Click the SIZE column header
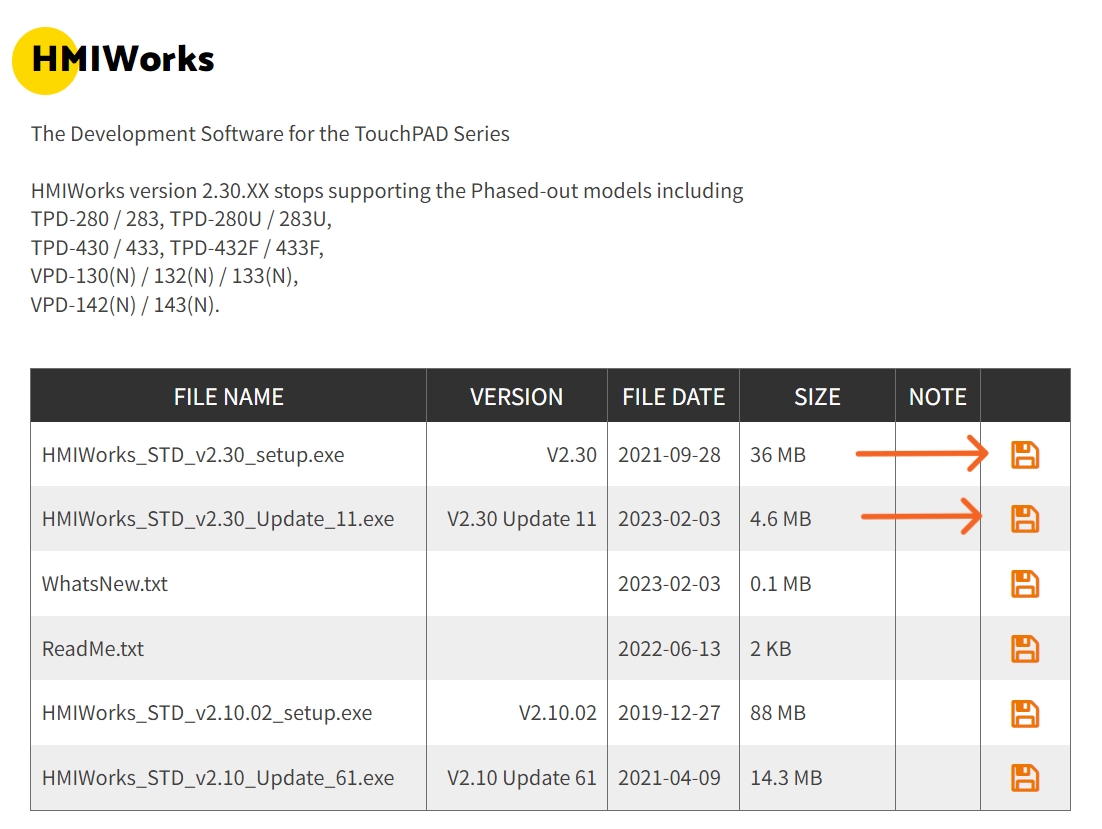Screen dimensions: 1102x829 [817, 396]
